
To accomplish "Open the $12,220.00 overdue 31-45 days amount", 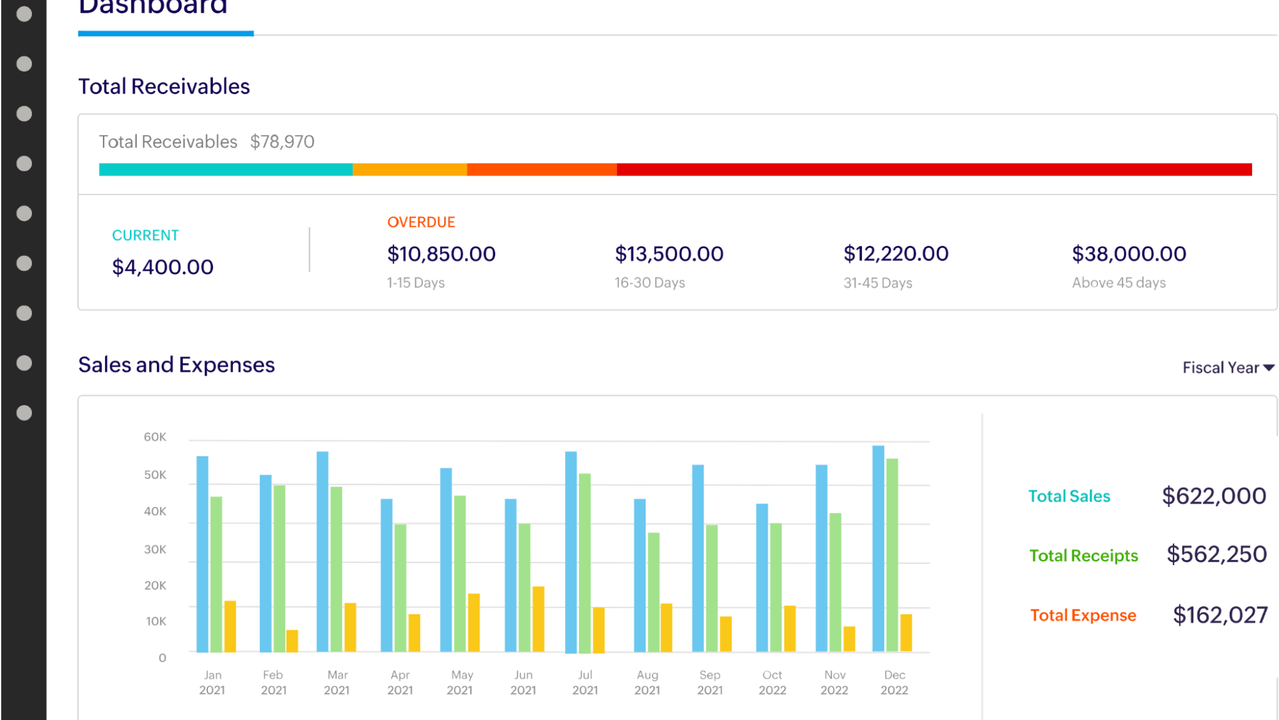I will click(897, 254).
